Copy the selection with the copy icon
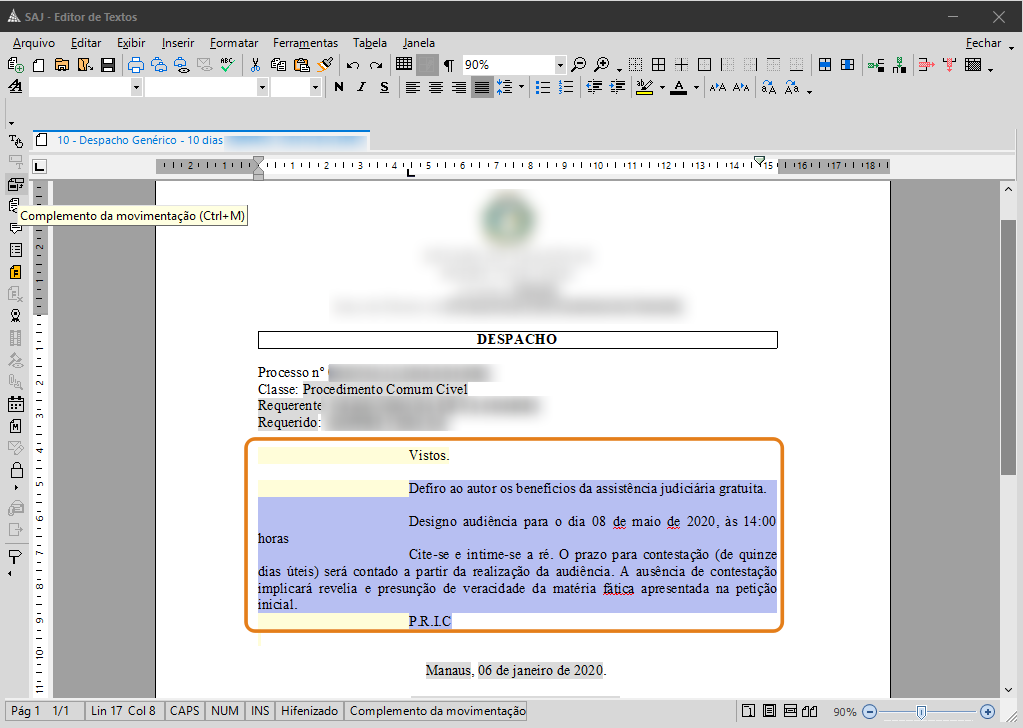Viewport: 1023px width, 728px height. tap(278, 65)
